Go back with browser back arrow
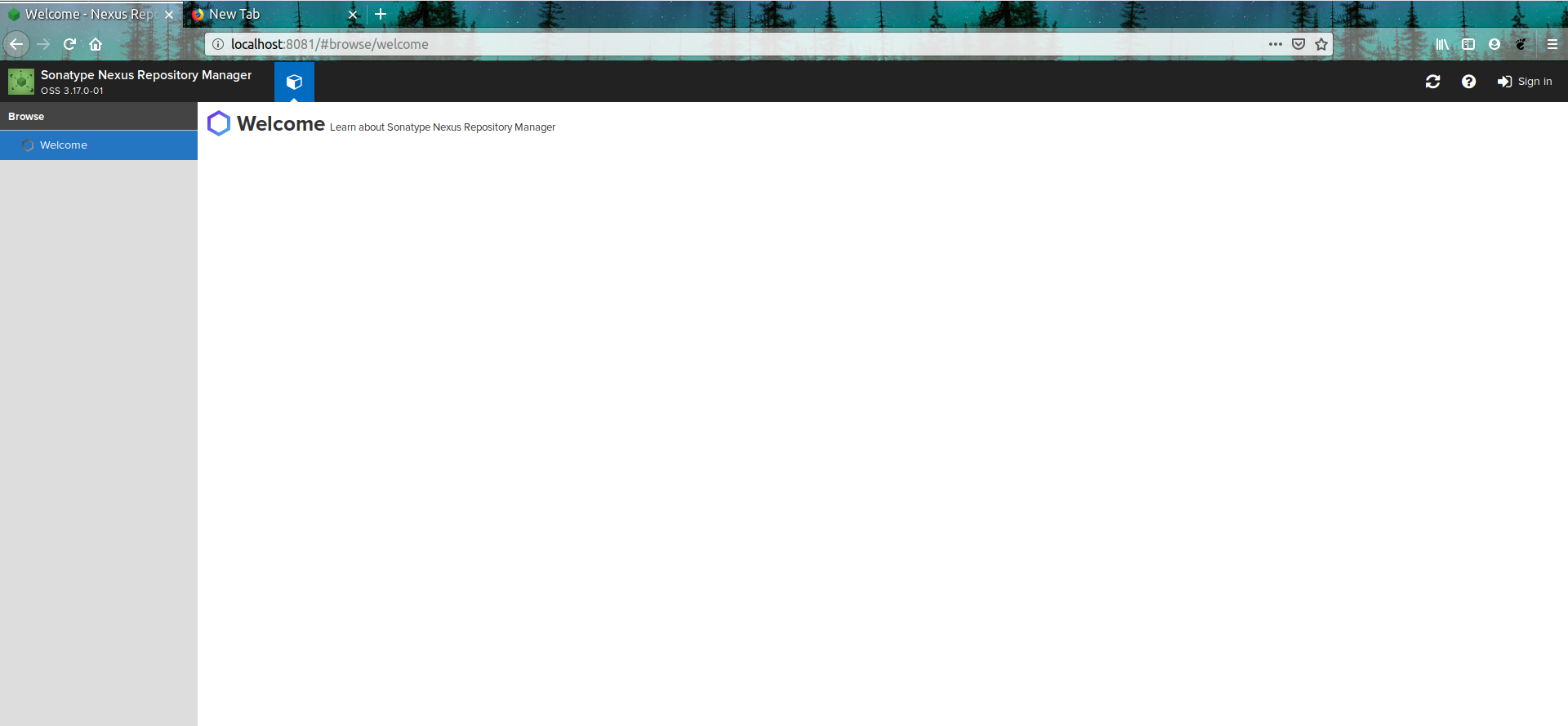Viewport: 1568px width, 726px height. pyautogui.click(x=16, y=44)
